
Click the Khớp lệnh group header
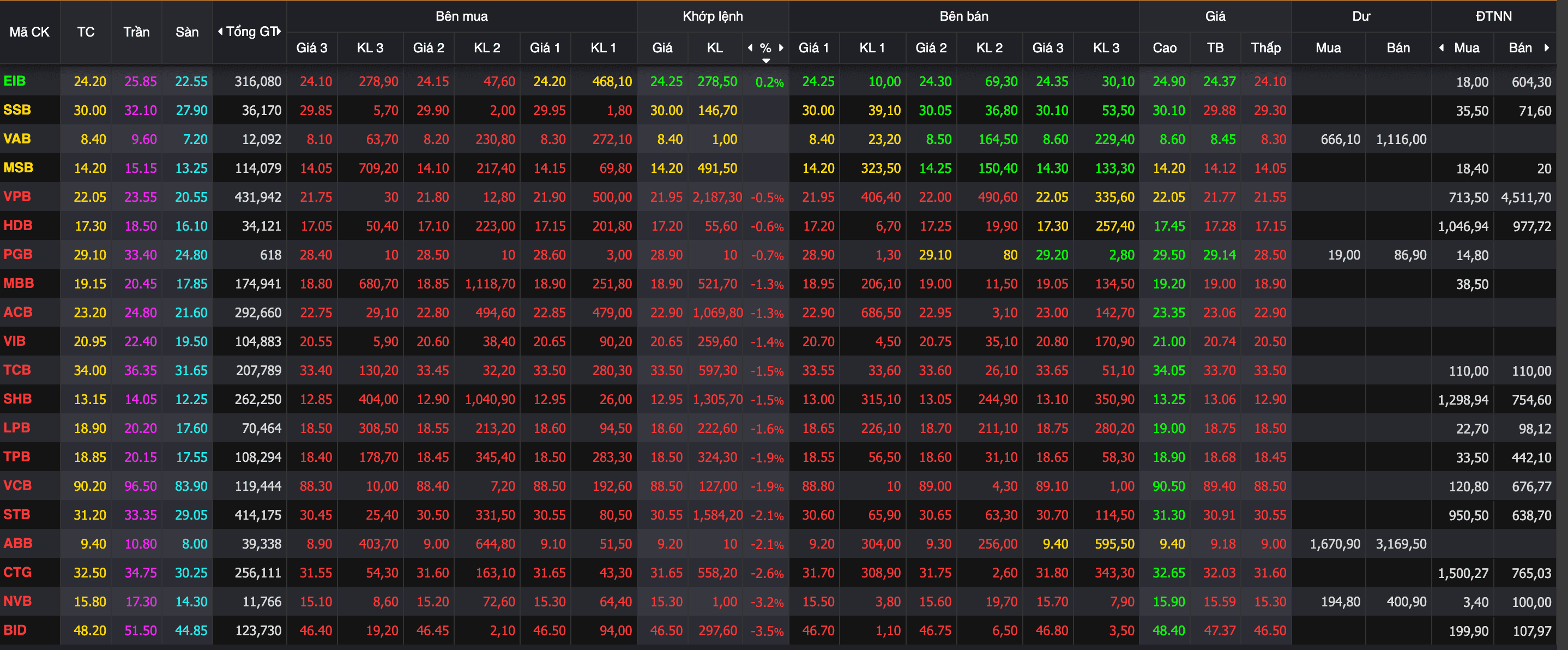tap(713, 16)
